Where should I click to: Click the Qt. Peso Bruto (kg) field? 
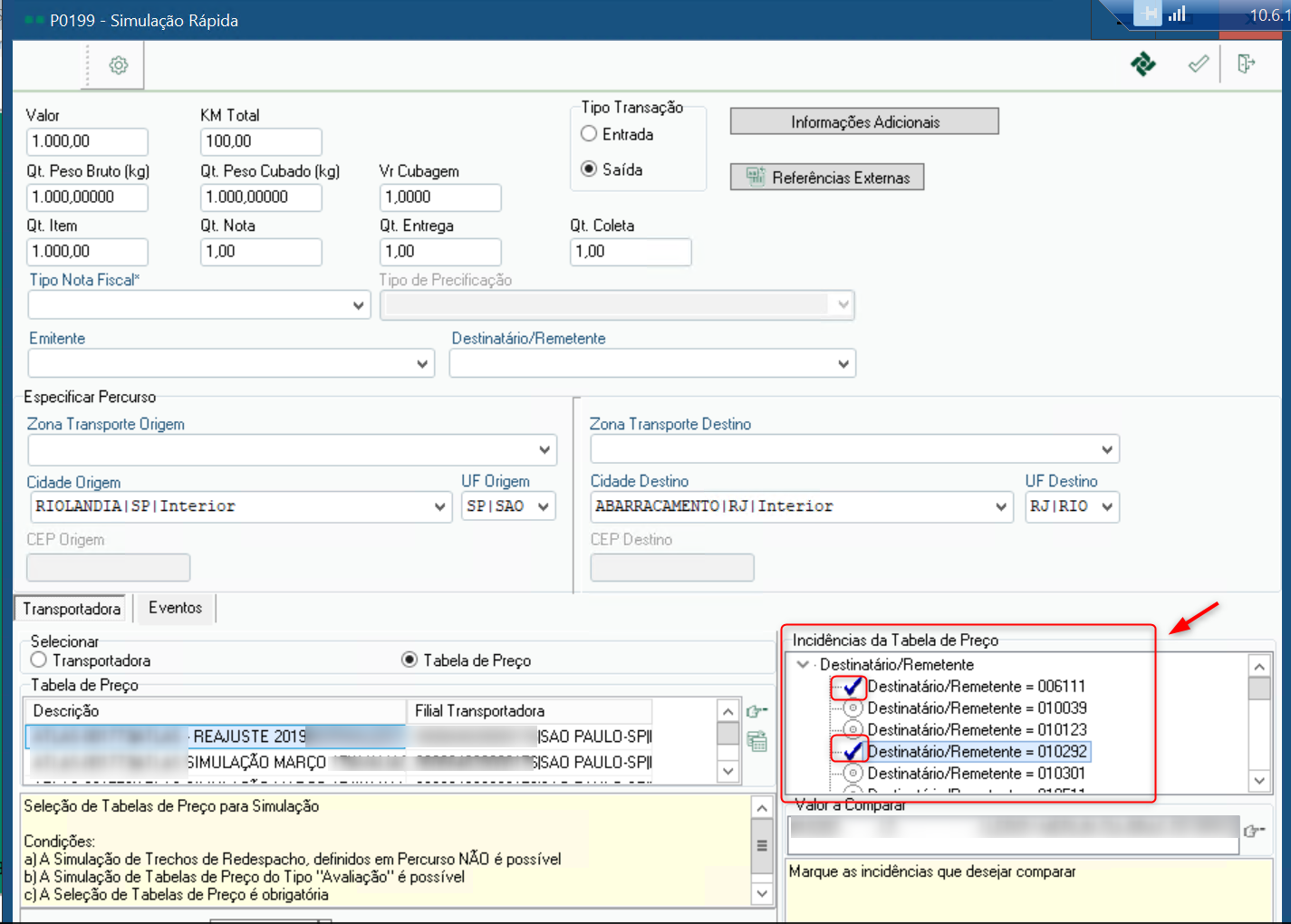click(87, 197)
